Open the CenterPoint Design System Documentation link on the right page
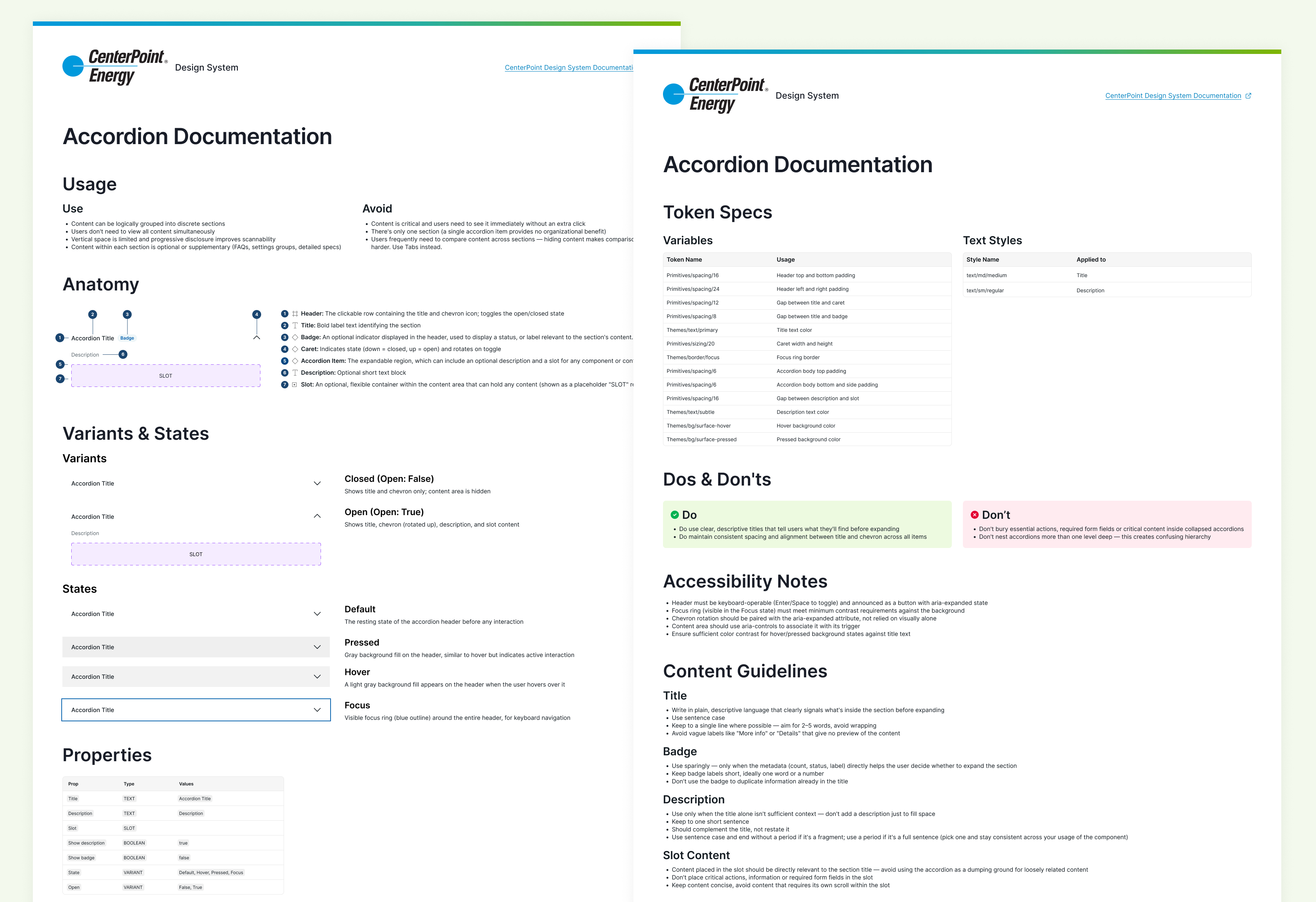Screen dimensions: 1316x902 point(1173,96)
